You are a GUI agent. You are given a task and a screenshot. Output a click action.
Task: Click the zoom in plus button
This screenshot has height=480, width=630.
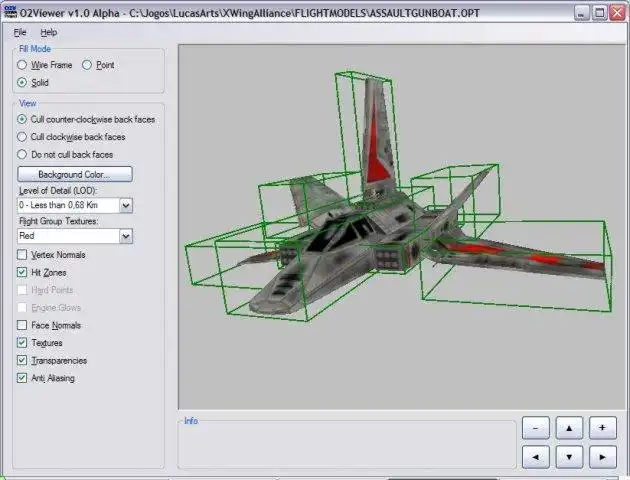(602, 428)
